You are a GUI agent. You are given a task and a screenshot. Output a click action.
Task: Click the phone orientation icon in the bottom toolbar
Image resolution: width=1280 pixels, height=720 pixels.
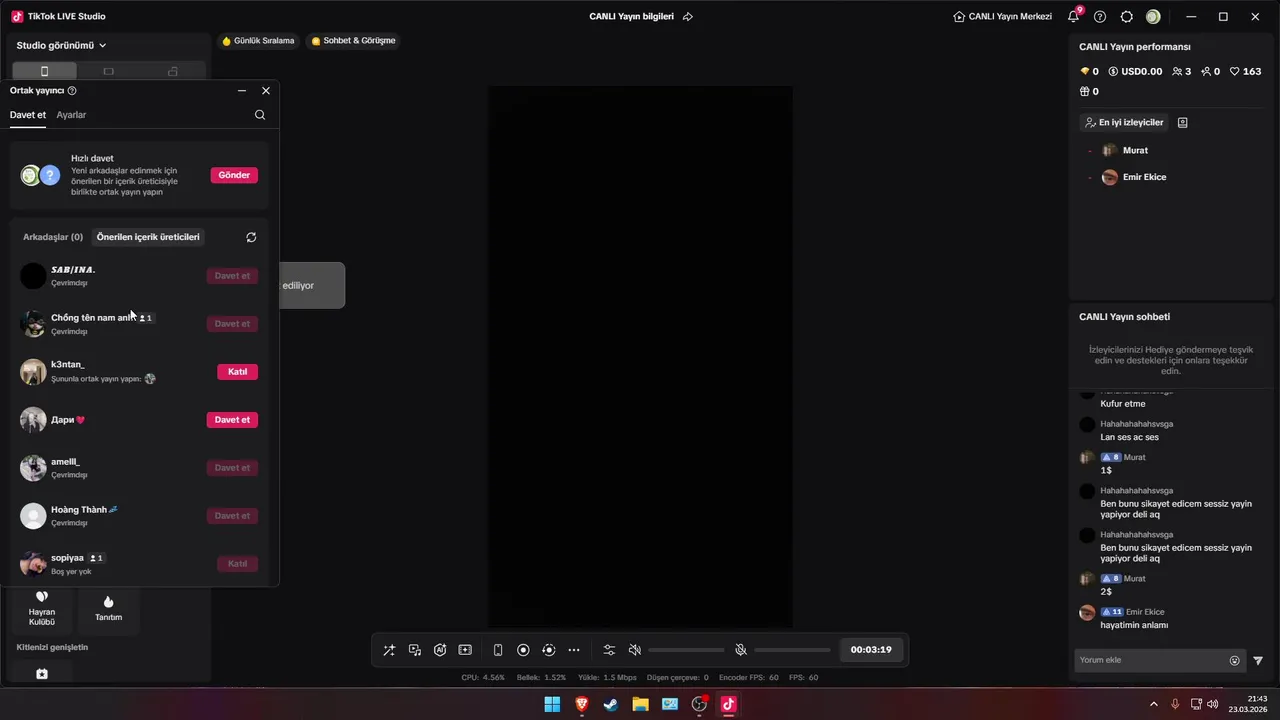click(x=498, y=650)
